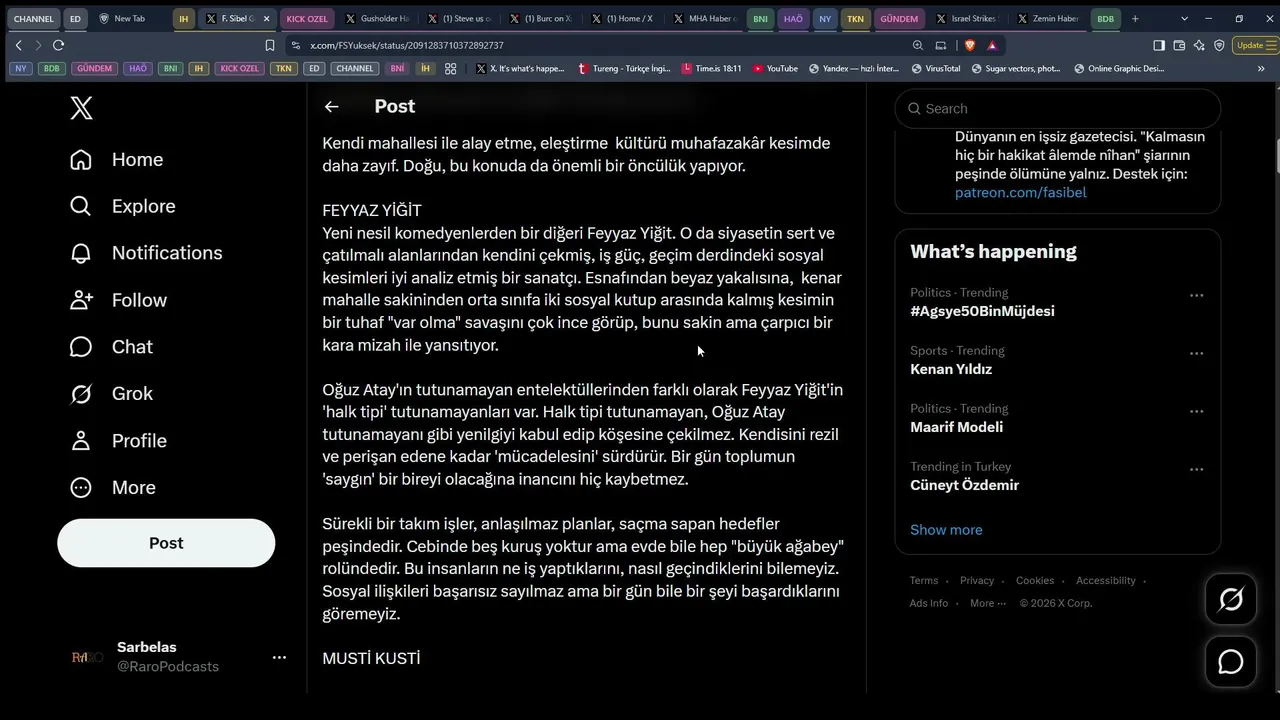Open the VirusTotal bookmark
1280x720 pixels.
click(x=935, y=69)
